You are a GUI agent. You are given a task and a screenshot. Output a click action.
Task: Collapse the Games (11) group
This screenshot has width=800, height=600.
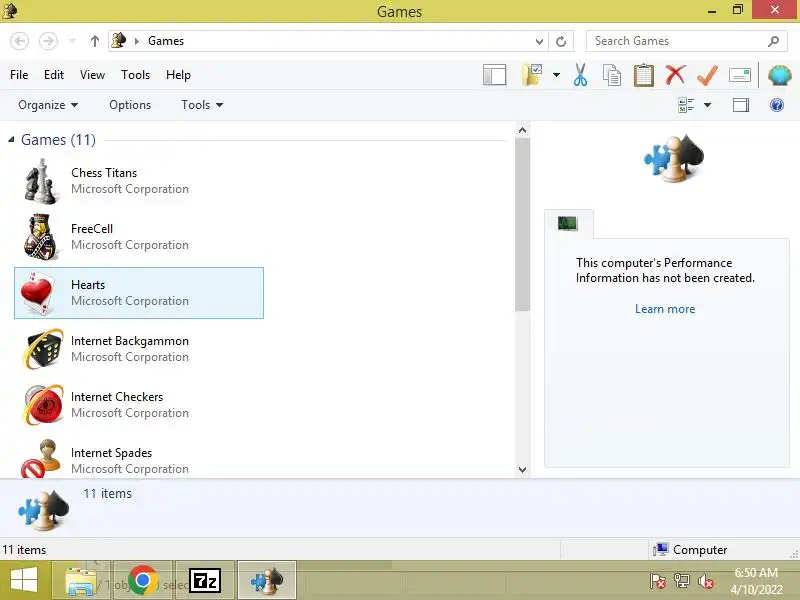click(11, 139)
